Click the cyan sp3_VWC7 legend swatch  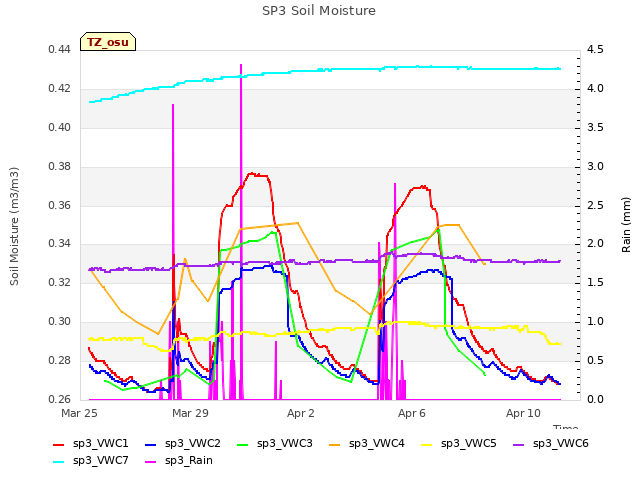point(59,462)
